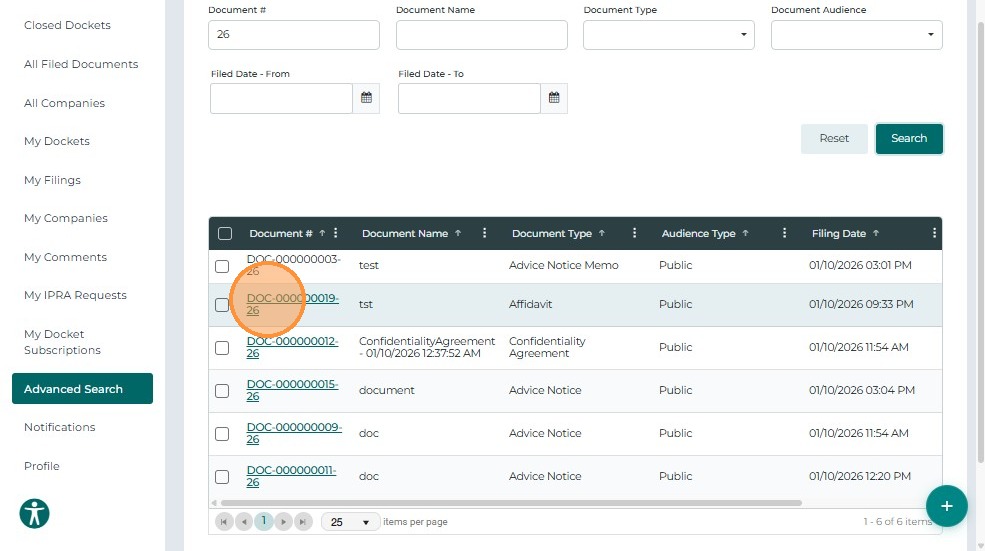Go to the first page of results
Viewport: 985px width, 551px height.
click(224, 521)
